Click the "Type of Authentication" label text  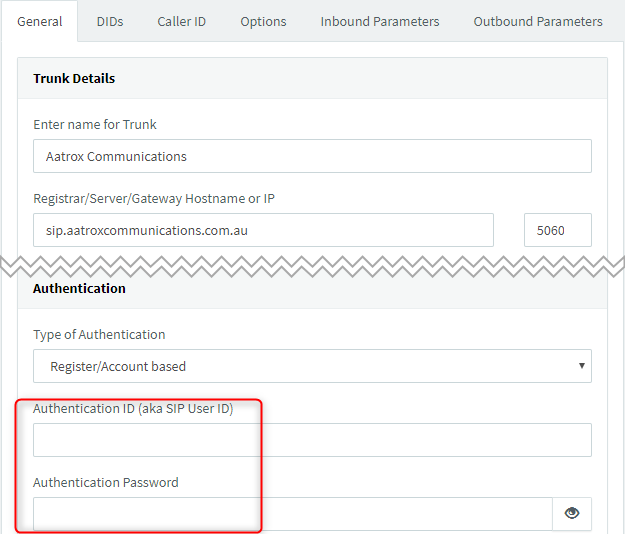pyautogui.click(x=99, y=335)
